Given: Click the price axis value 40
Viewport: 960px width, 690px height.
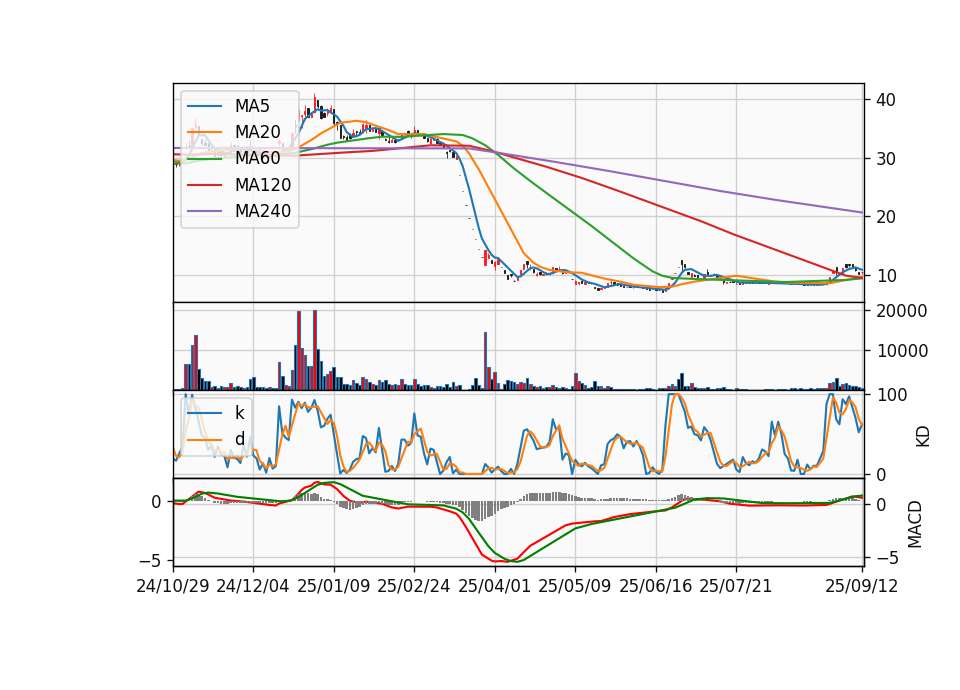Looking at the screenshot, I should 886,100.
